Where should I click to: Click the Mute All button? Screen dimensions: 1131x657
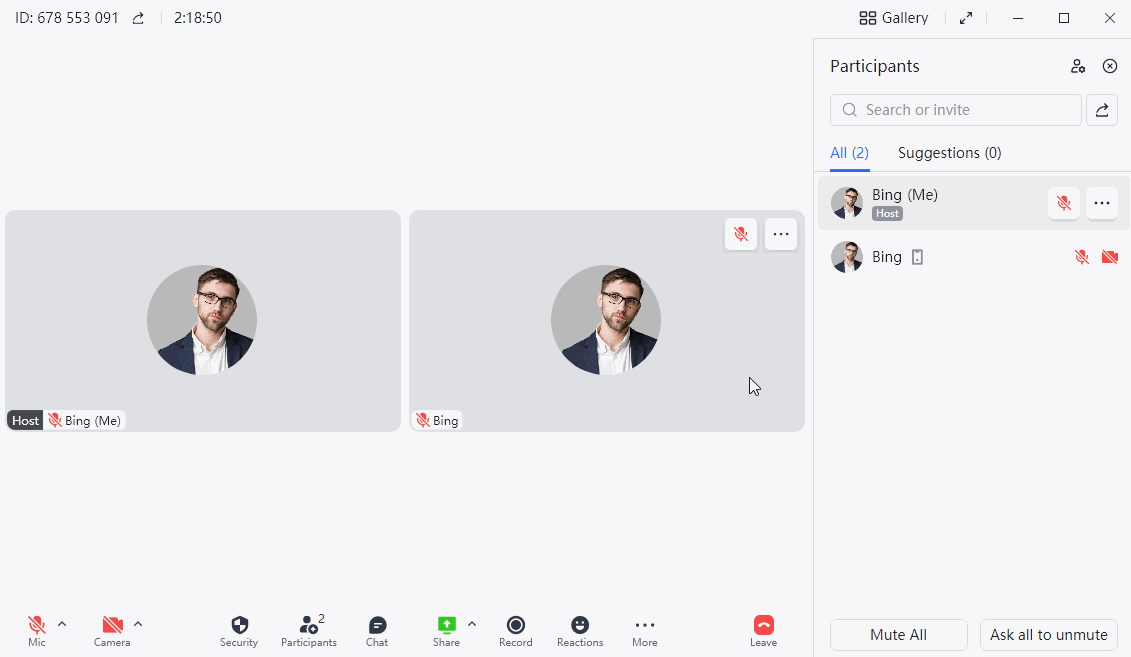coord(898,635)
